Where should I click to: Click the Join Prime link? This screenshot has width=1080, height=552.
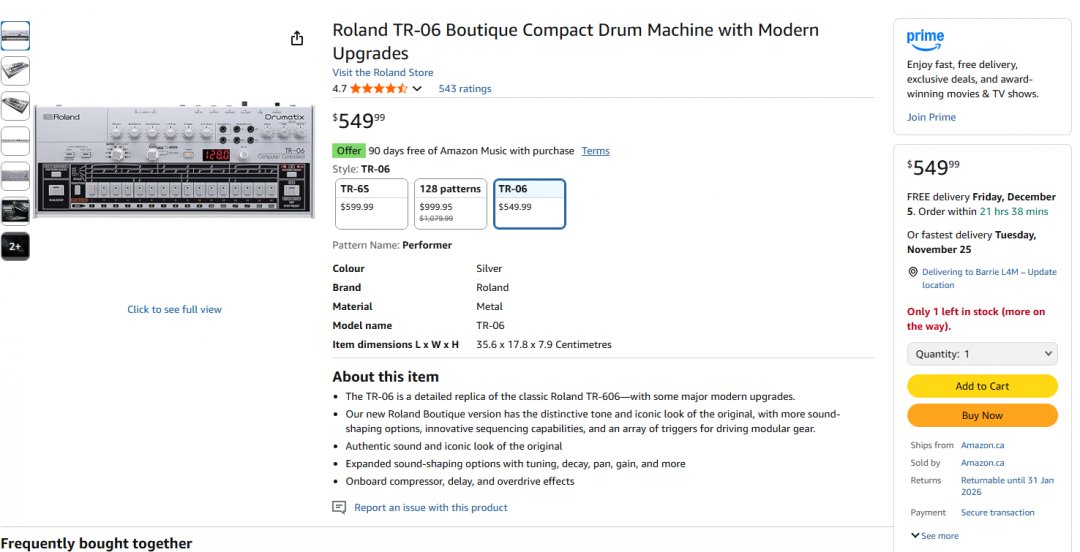pyautogui.click(x=931, y=117)
